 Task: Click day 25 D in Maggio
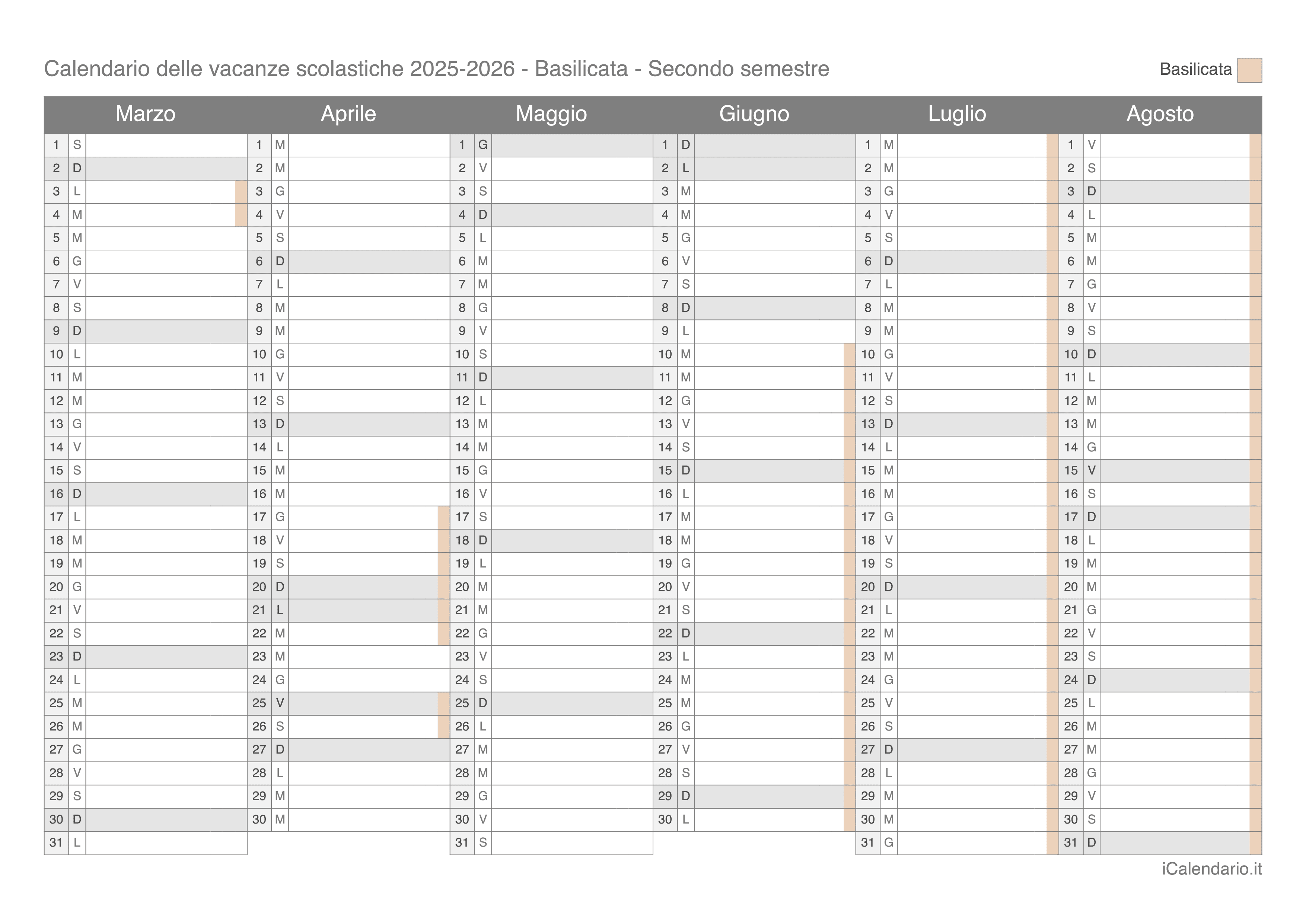coord(551,703)
